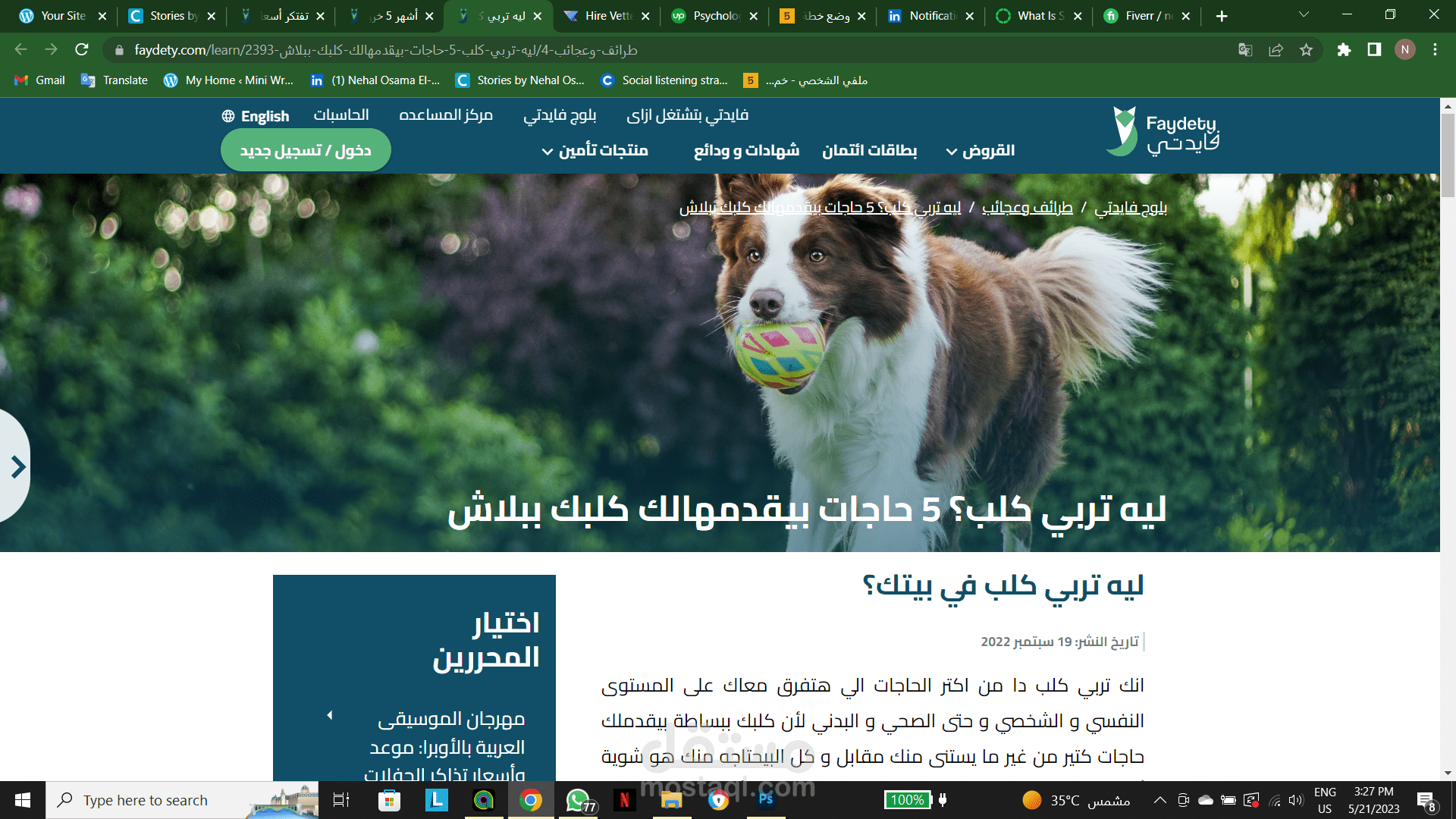
Task: Expand the منتجات تأمين dropdown menu
Action: (x=595, y=151)
